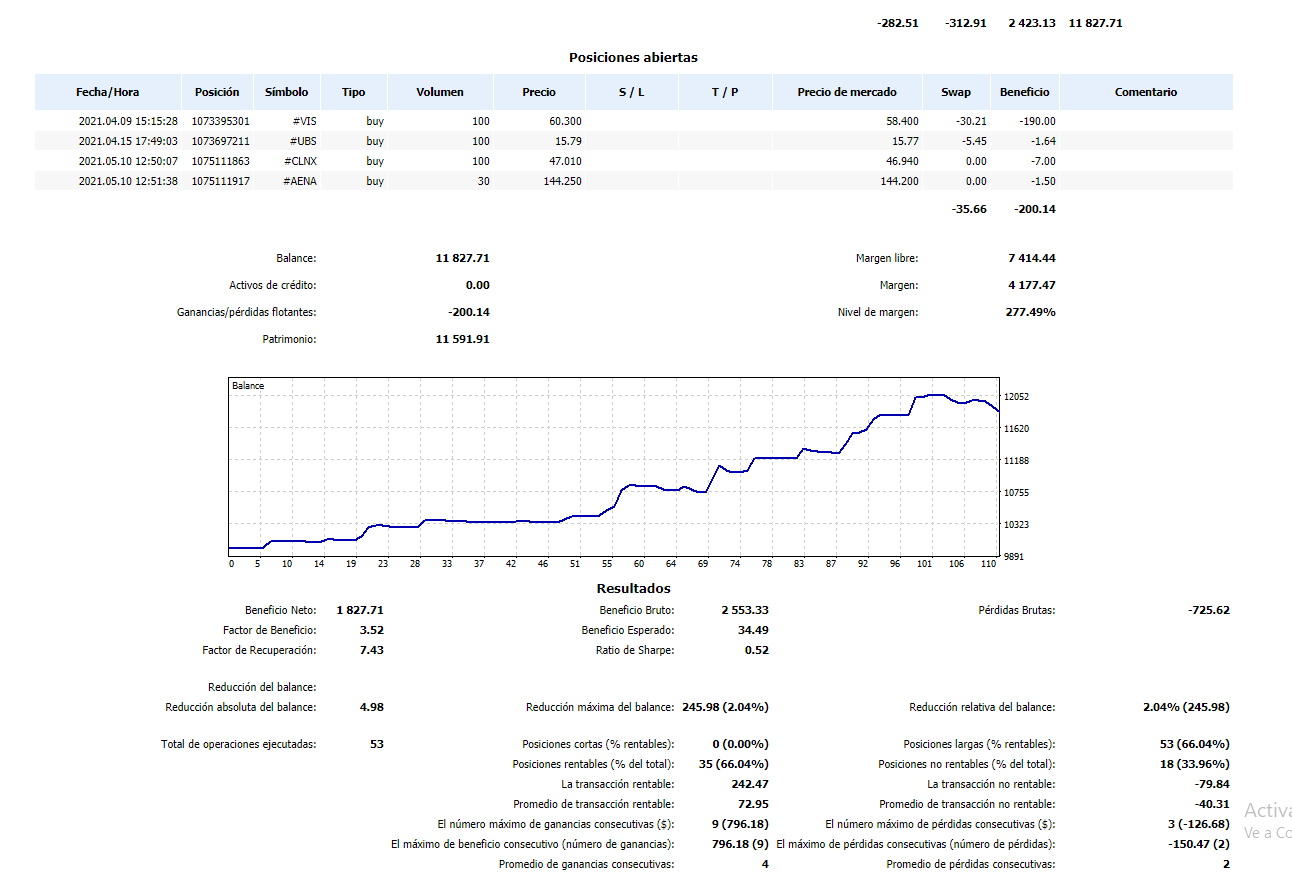Click the Resultados section heading
The image size is (1292, 892).
[633, 589]
